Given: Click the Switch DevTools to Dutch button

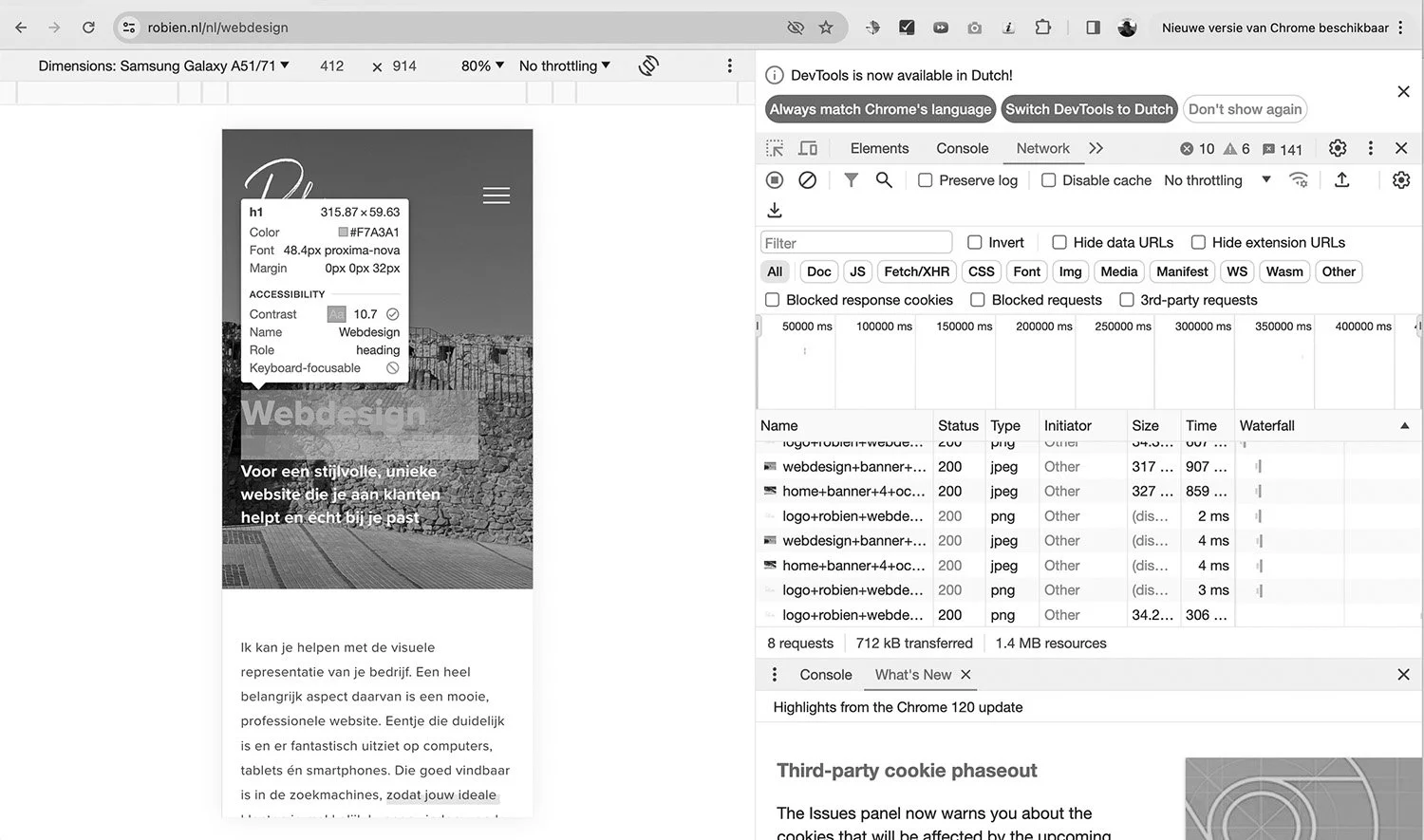Looking at the screenshot, I should pyautogui.click(x=1088, y=108).
